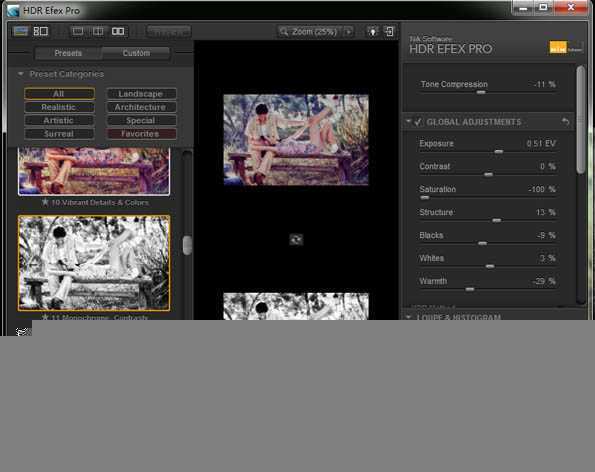The image size is (595, 472).
Task: Select the Artistic preset category
Action: point(59,120)
